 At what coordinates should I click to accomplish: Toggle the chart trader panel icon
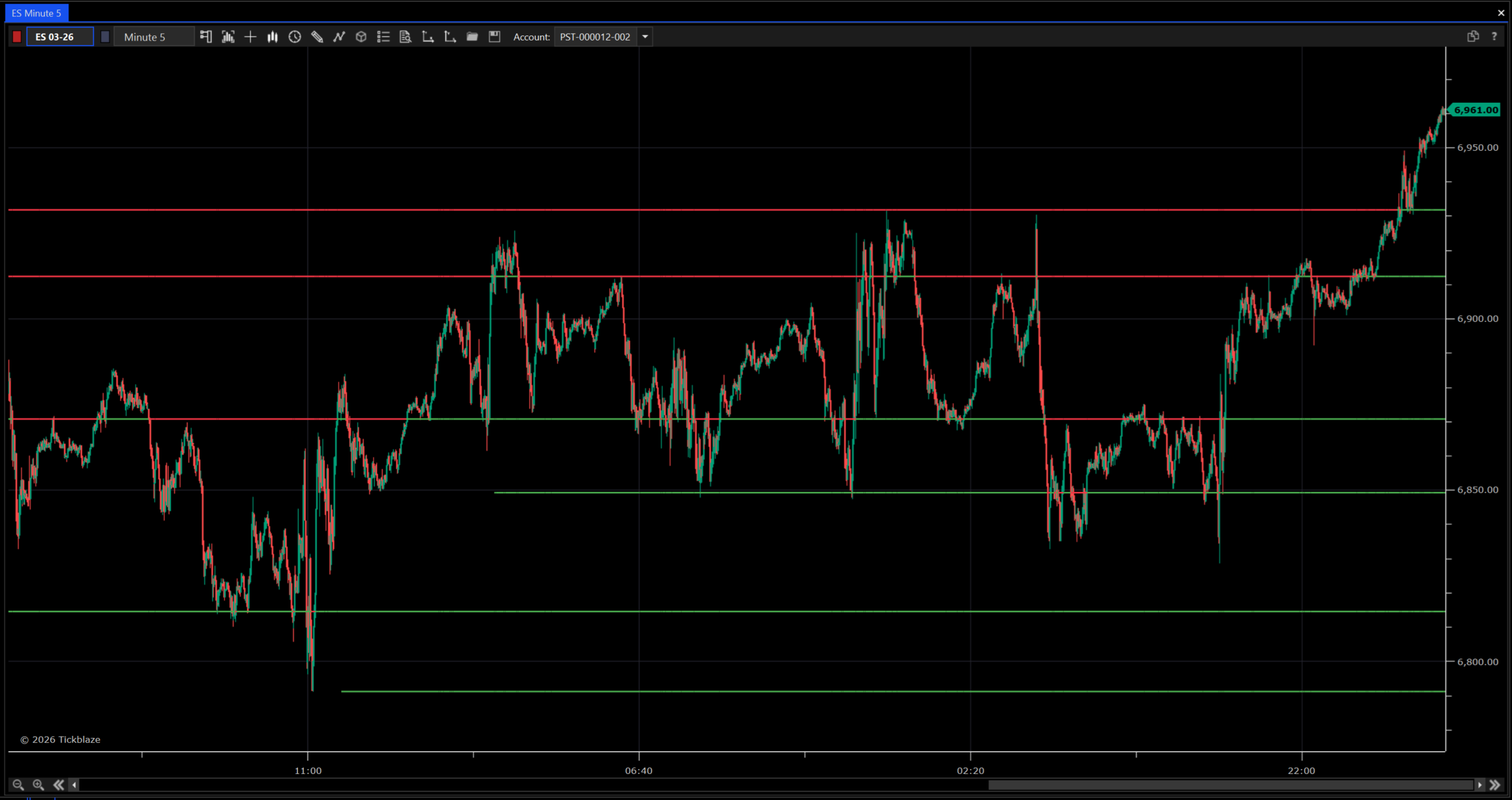click(205, 37)
